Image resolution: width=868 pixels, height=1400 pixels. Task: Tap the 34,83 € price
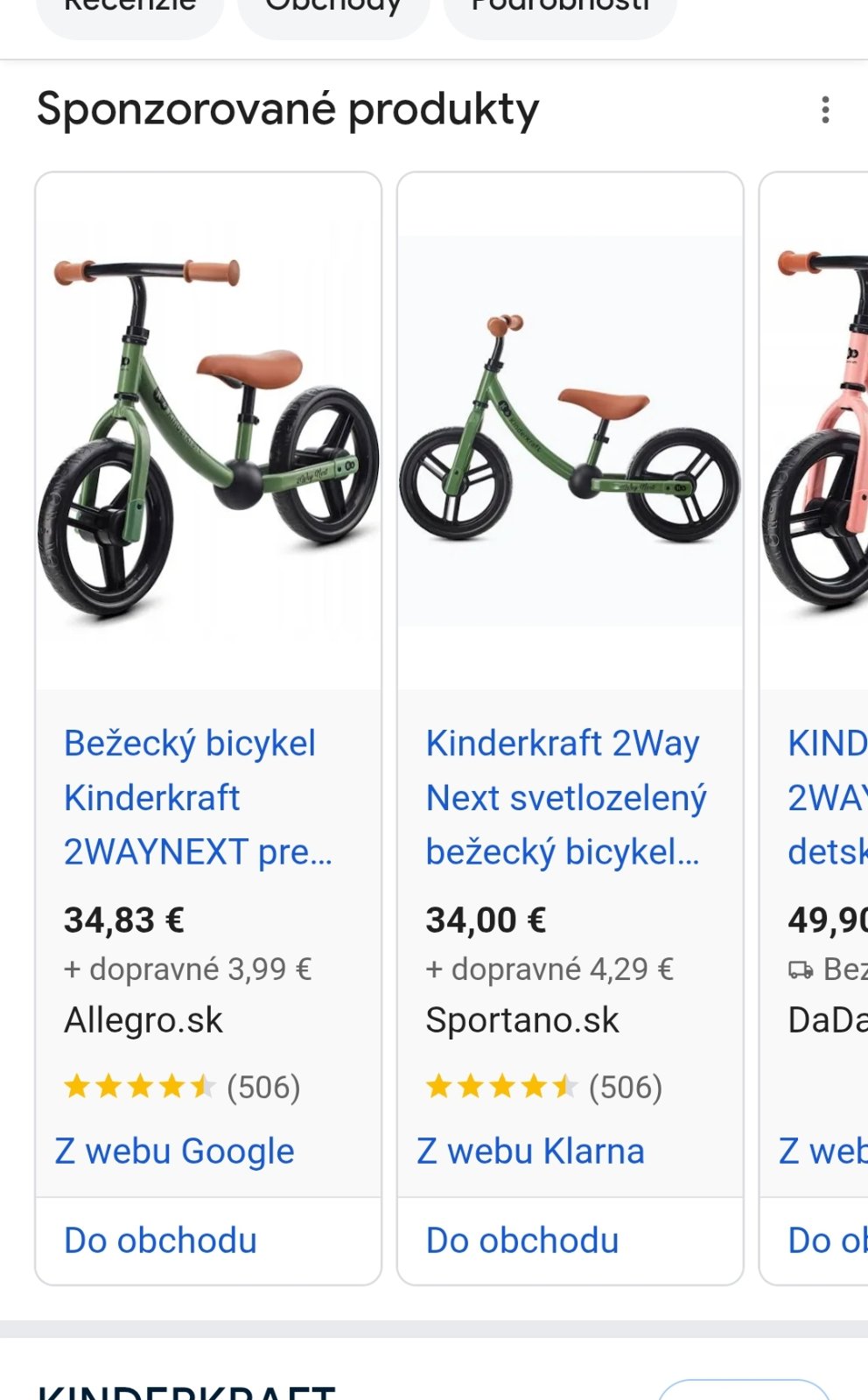pyautogui.click(x=124, y=920)
